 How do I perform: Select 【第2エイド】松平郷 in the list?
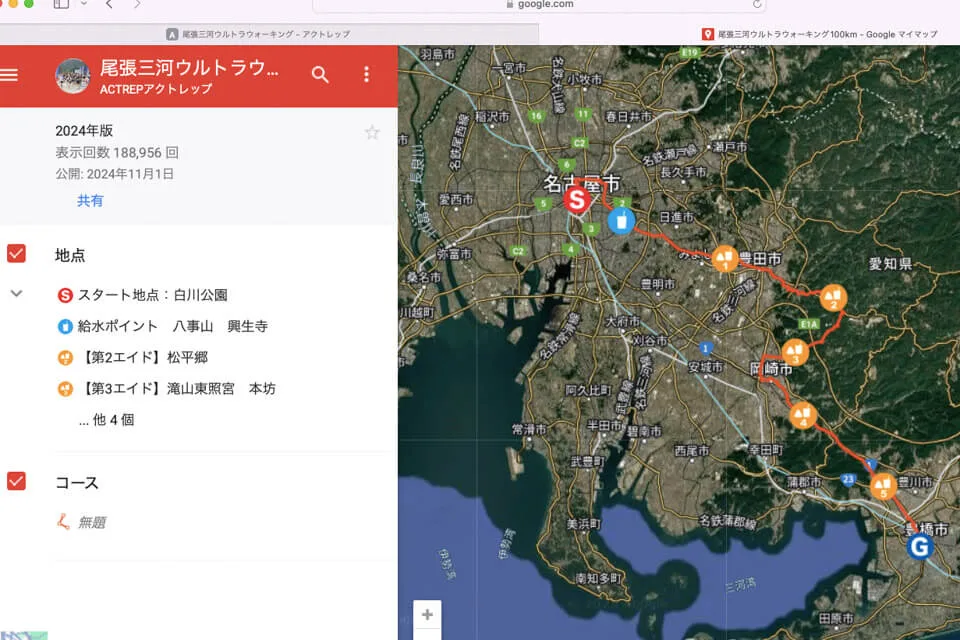pyautogui.click(x=144, y=357)
